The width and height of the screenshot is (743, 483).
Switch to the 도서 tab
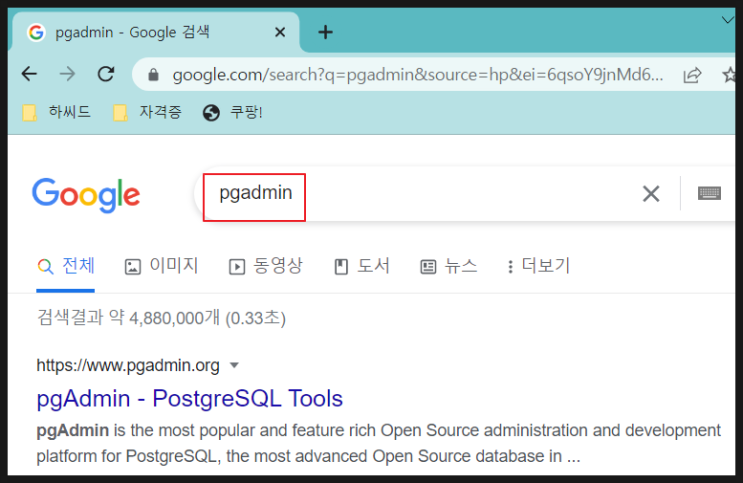tap(362, 265)
